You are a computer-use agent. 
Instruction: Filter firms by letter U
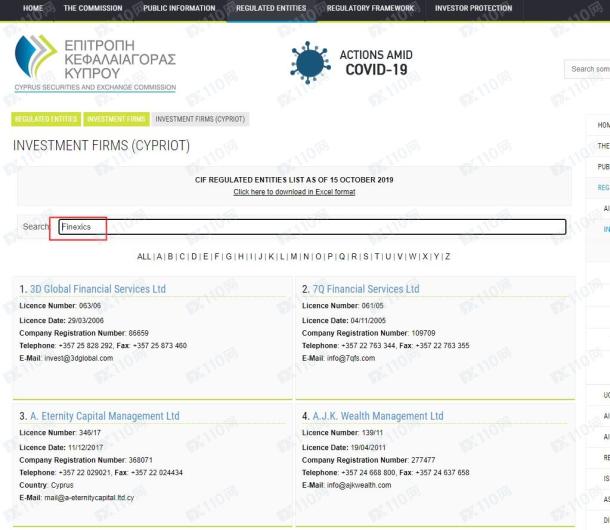click(388, 256)
